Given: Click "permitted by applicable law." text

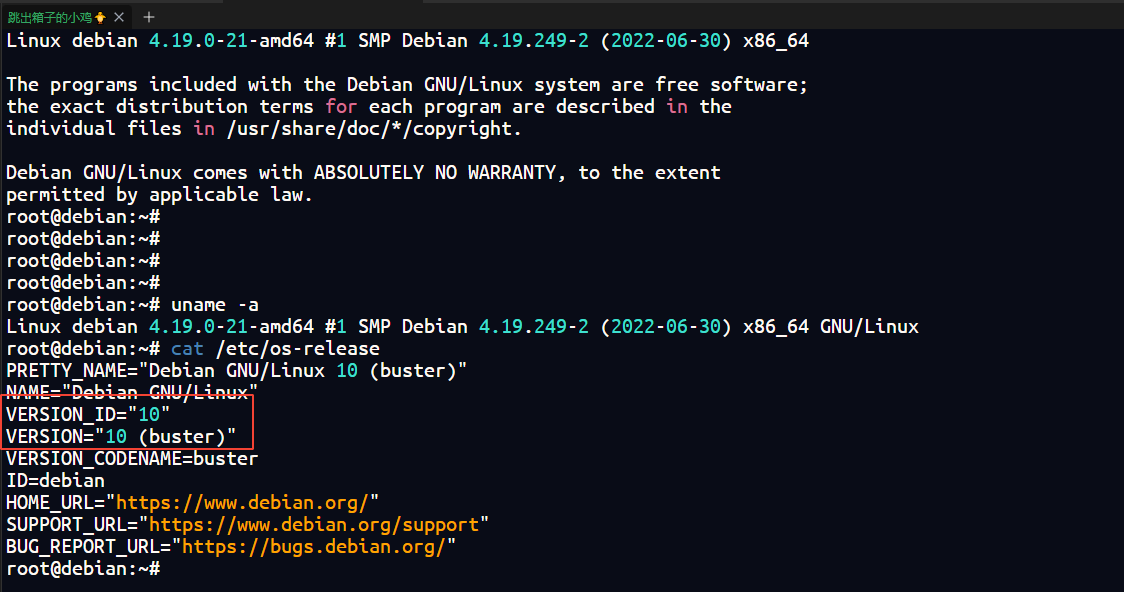Looking at the screenshot, I should [x=160, y=194].
